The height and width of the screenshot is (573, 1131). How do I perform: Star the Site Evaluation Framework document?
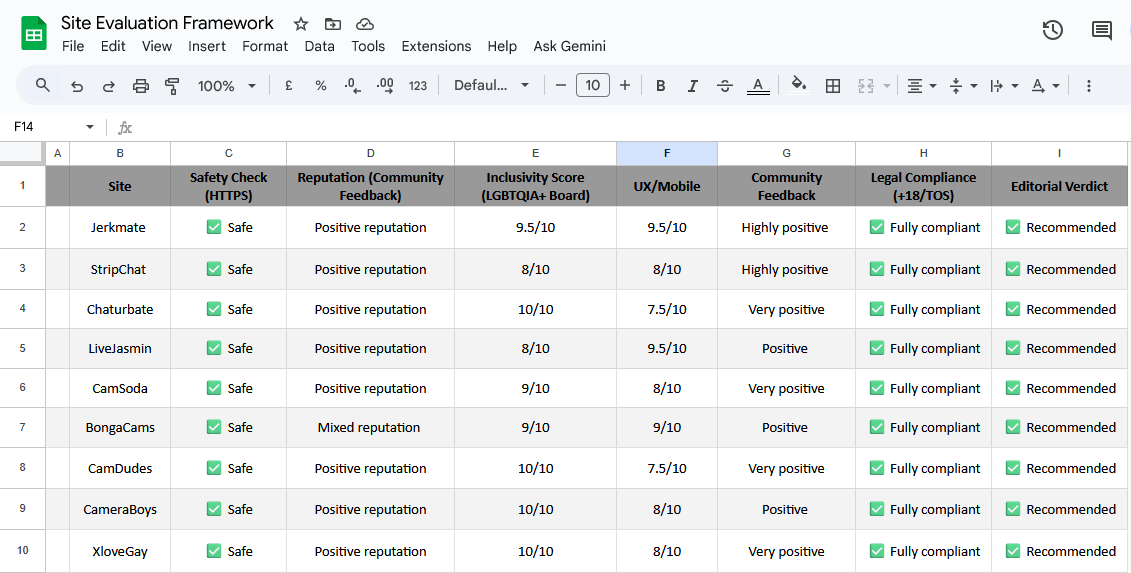click(x=301, y=24)
